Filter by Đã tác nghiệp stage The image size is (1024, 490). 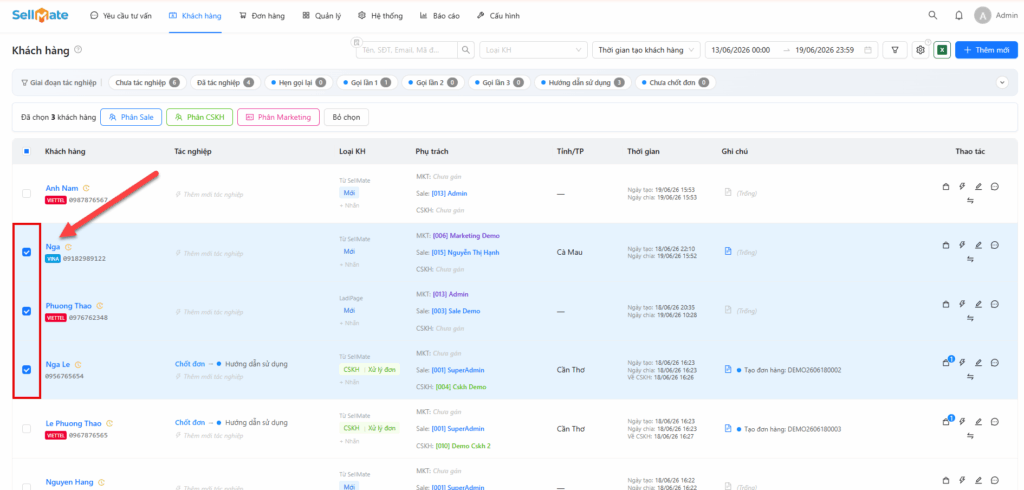pyautogui.click(x=225, y=83)
